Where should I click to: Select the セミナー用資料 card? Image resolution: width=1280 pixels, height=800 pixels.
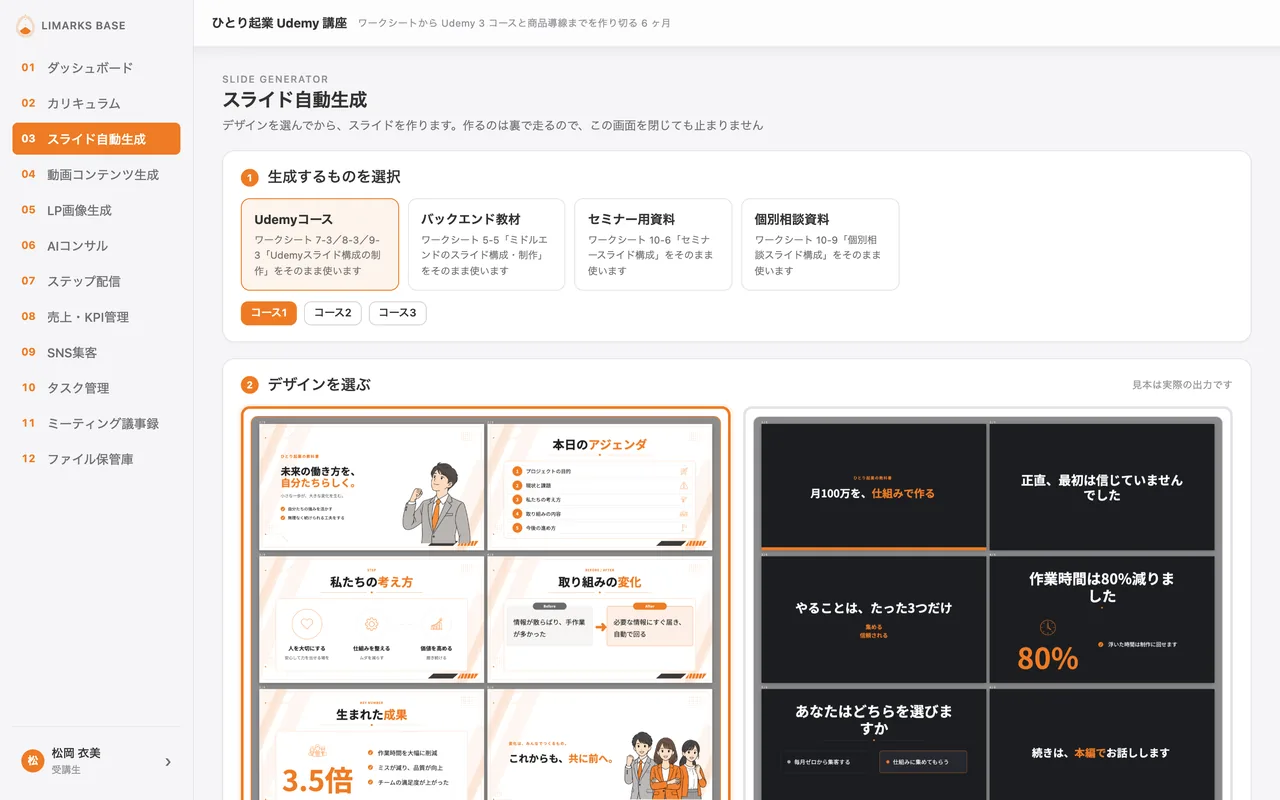653,244
